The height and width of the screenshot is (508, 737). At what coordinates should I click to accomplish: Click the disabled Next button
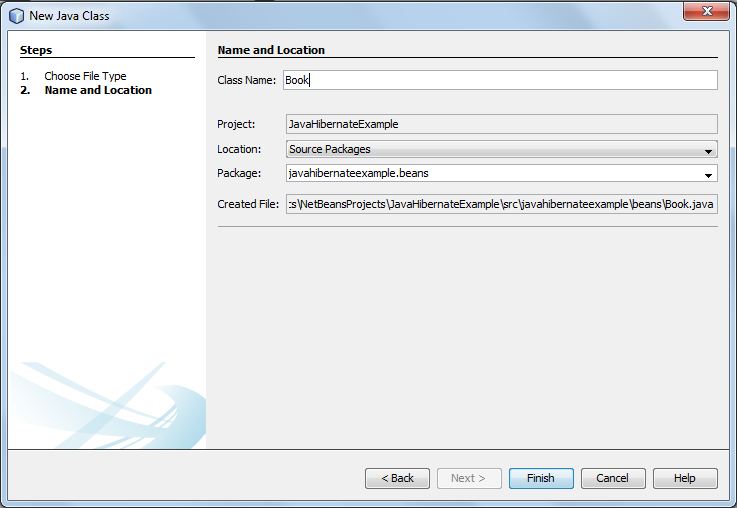click(469, 478)
